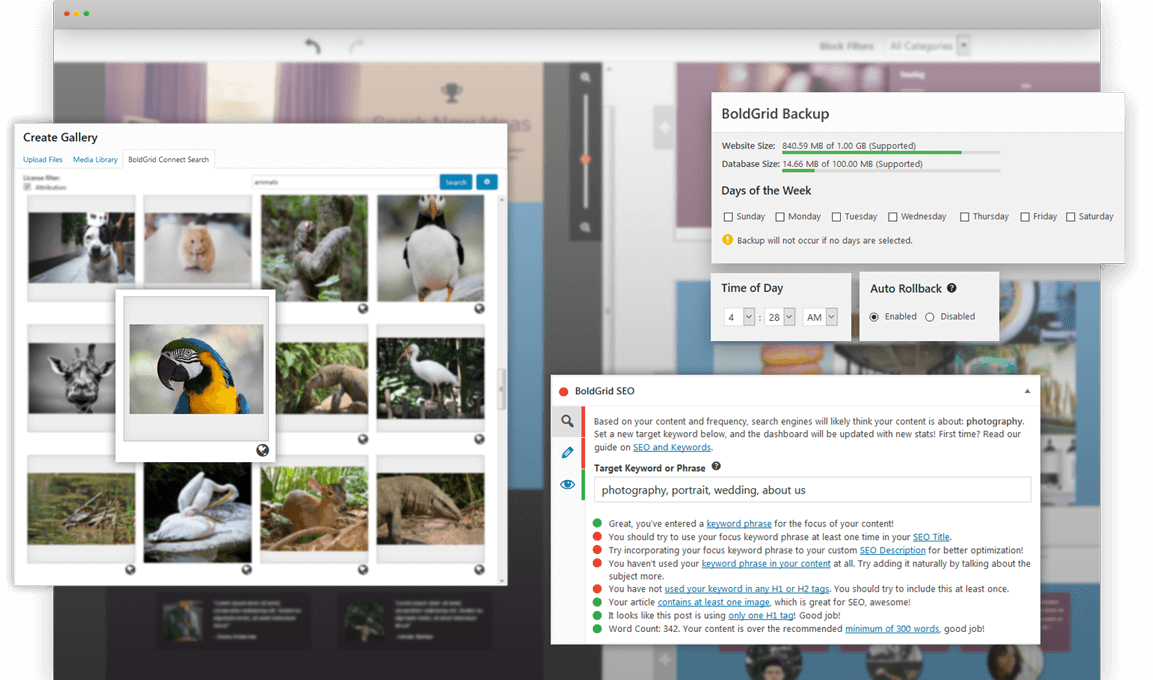Image resolution: width=1153 pixels, height=680 pixels.
Task: Tick the Monday backup checkbox
Action: [780, 217]
